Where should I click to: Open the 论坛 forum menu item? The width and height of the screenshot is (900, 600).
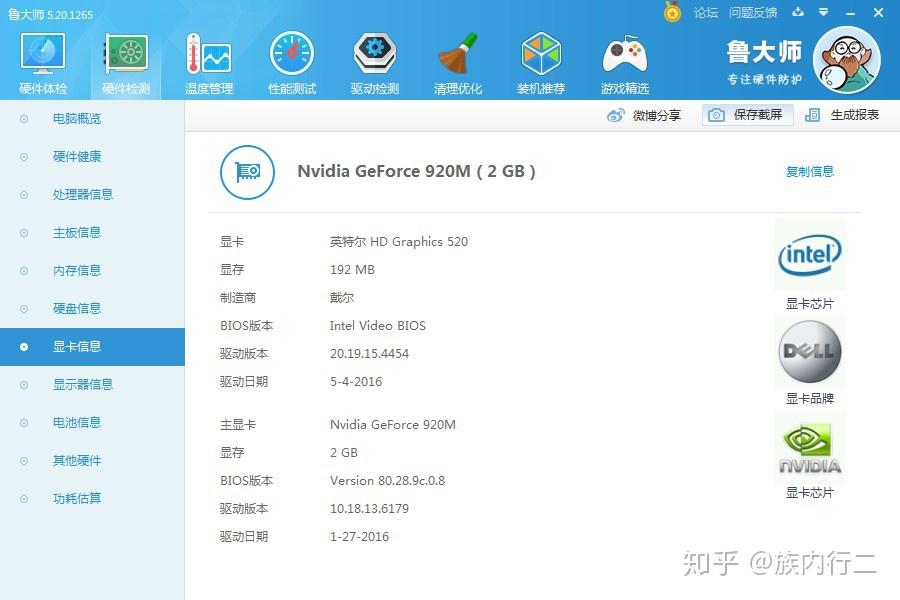(706, 13)
